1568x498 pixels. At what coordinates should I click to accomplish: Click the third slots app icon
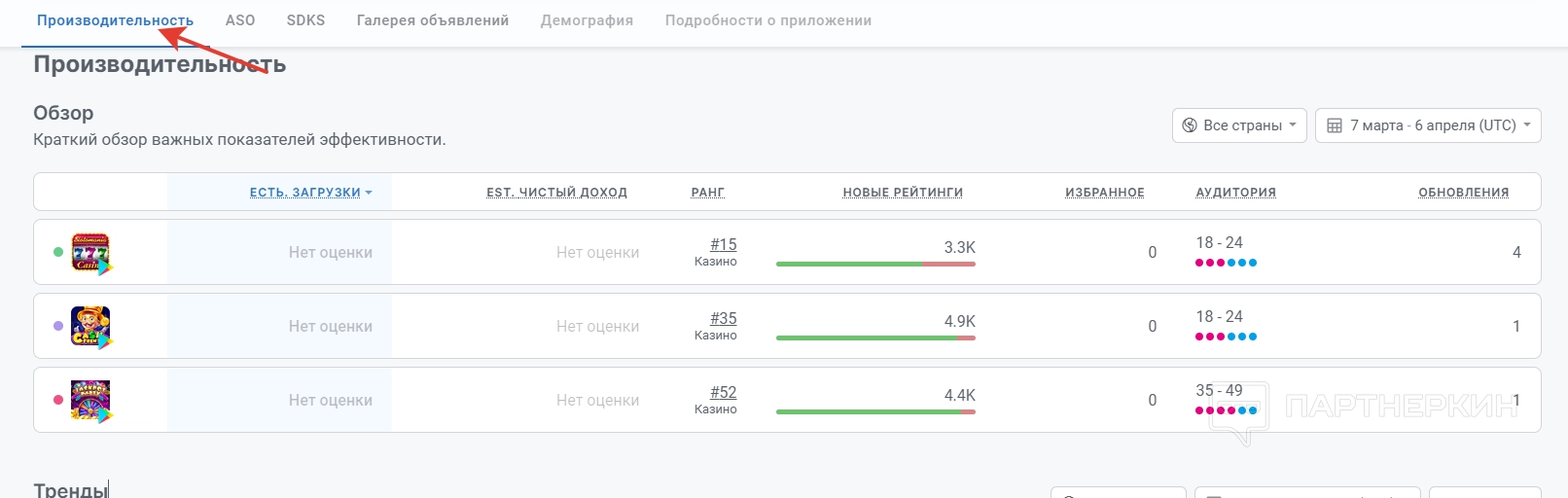pos(90,401)
